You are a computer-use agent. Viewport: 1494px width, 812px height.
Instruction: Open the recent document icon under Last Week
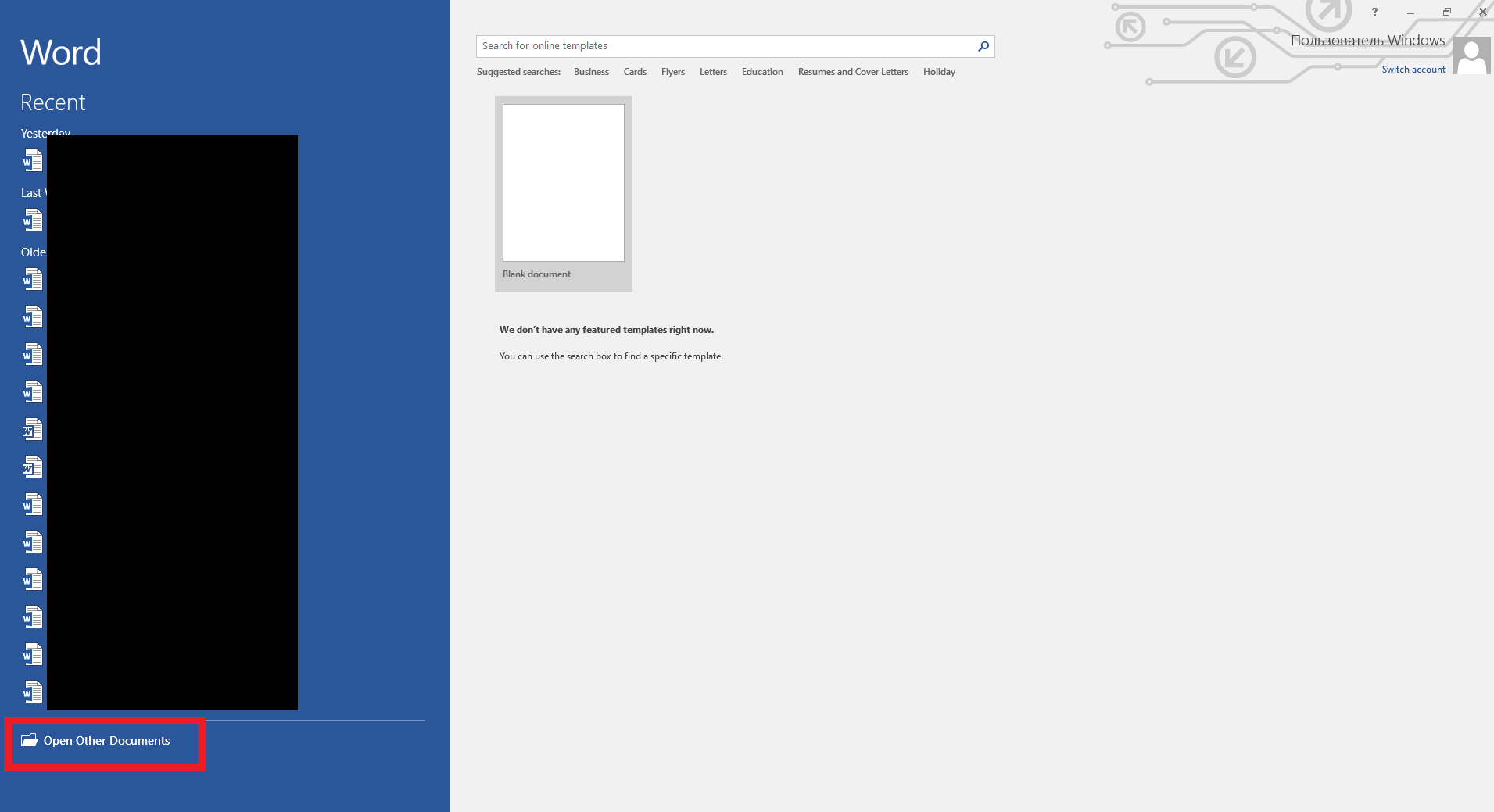click(x=33, y=220)
